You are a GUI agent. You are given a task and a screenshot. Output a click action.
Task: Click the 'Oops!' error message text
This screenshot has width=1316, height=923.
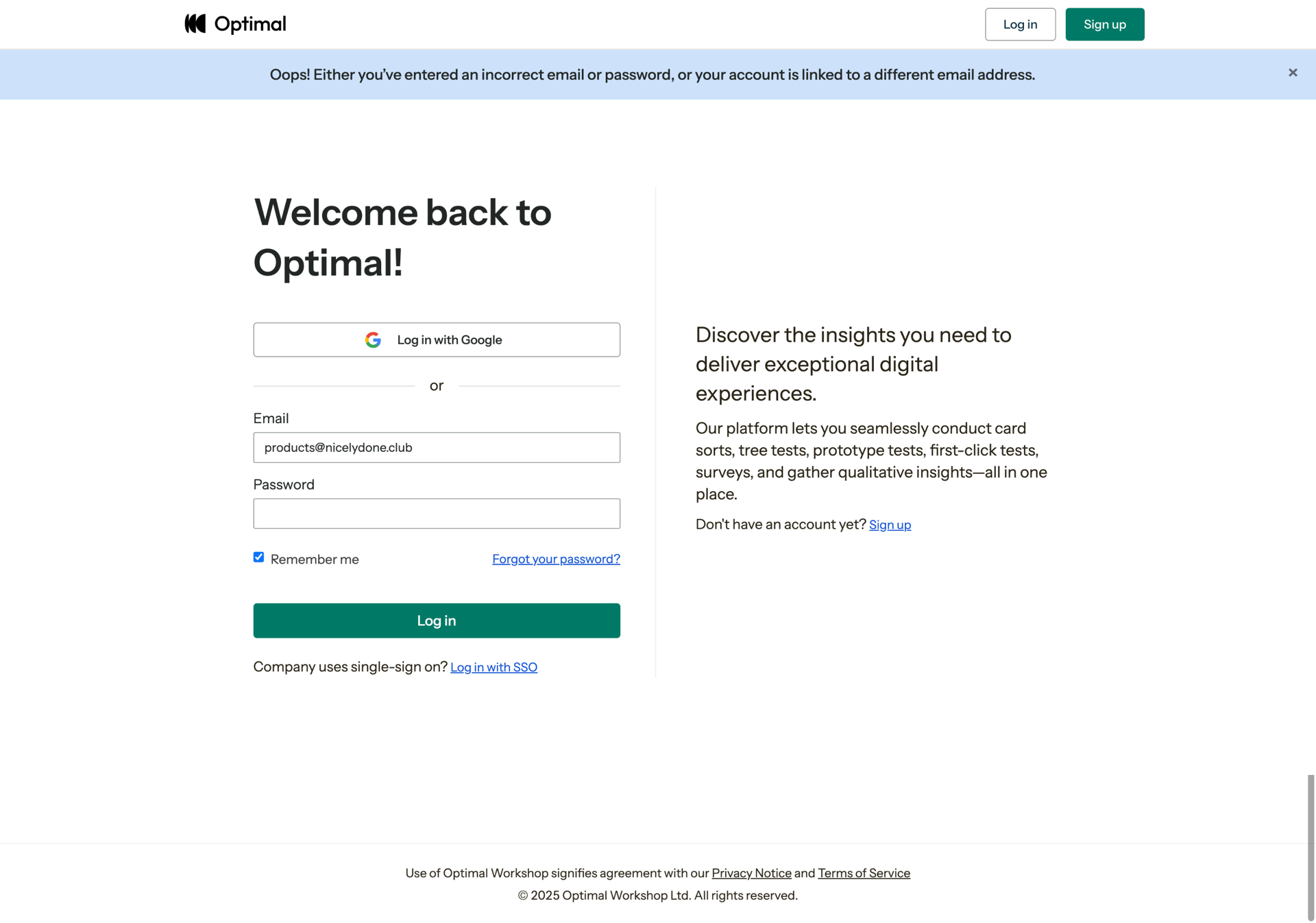(652, 75)
